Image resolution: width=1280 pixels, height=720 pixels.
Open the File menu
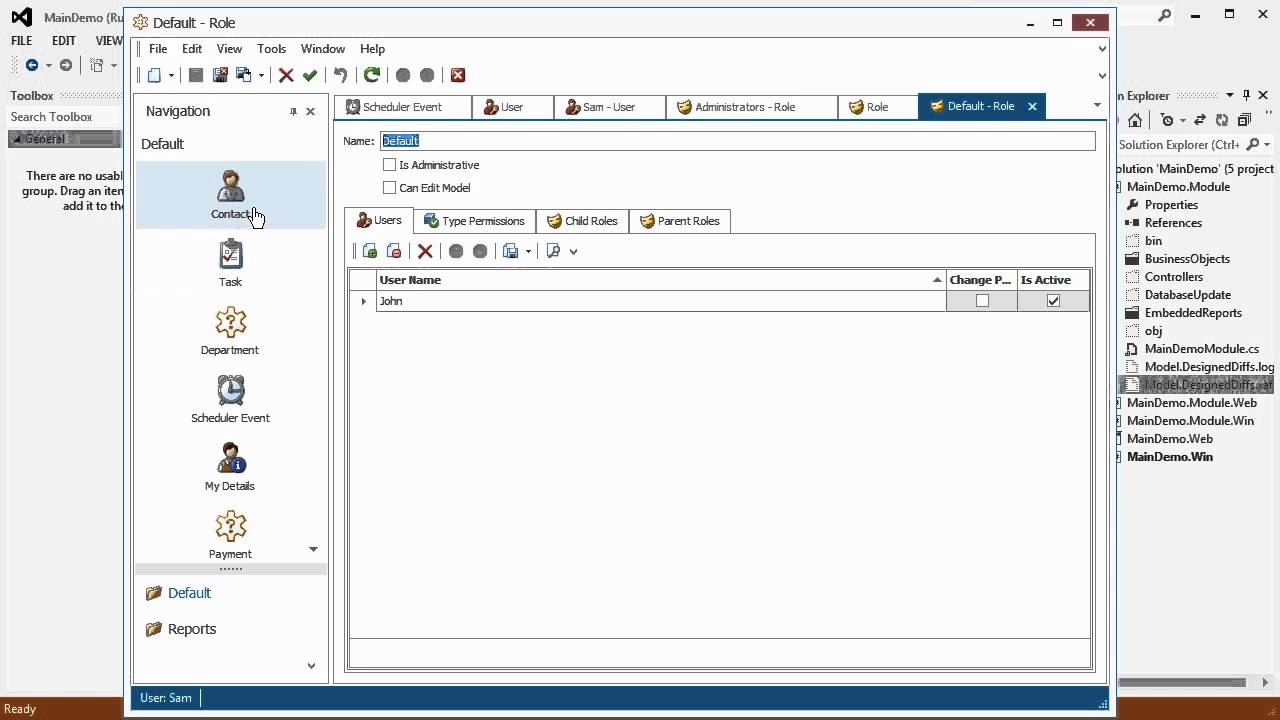point(158,48)
